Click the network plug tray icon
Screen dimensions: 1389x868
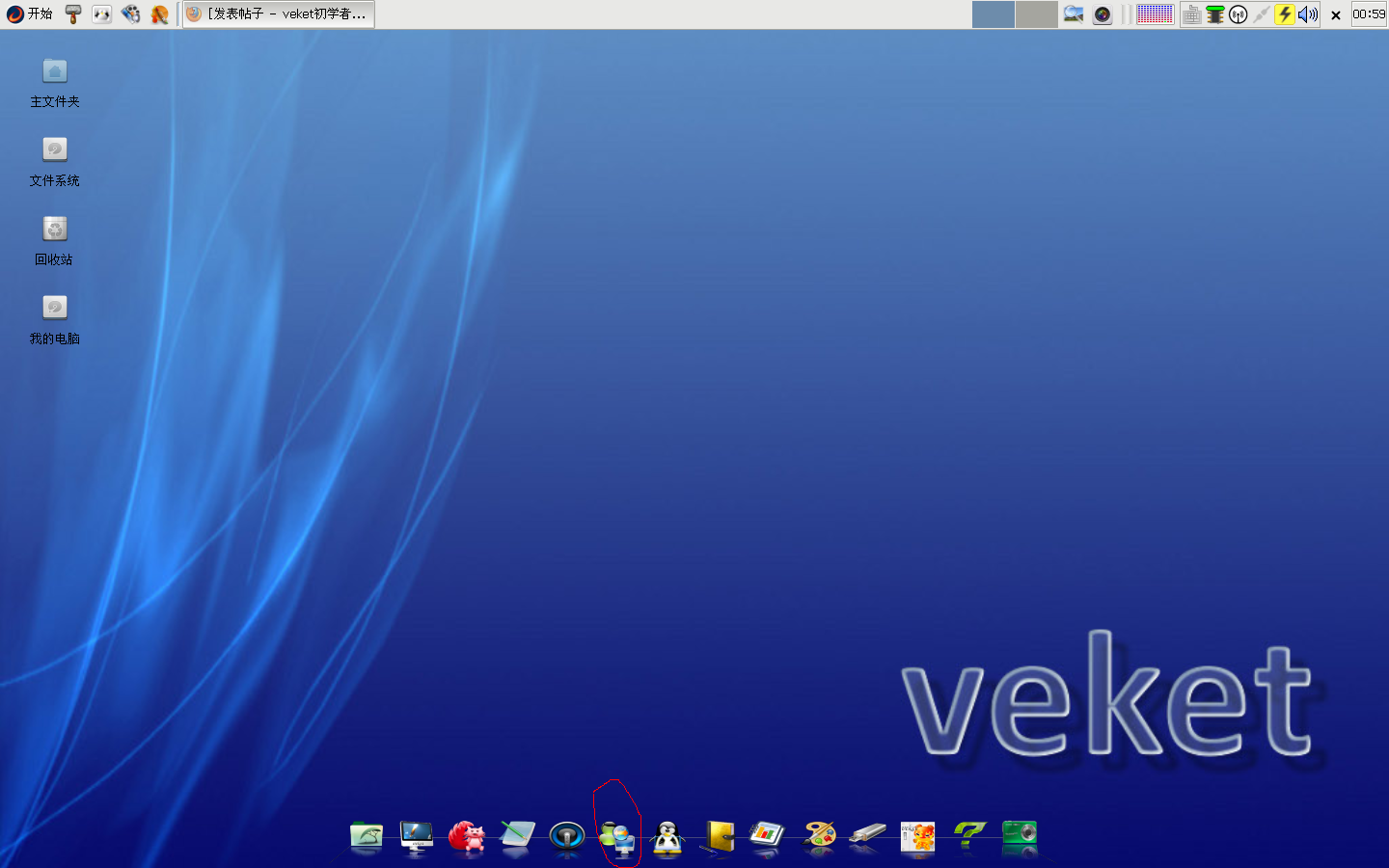tap(1262, 14)
